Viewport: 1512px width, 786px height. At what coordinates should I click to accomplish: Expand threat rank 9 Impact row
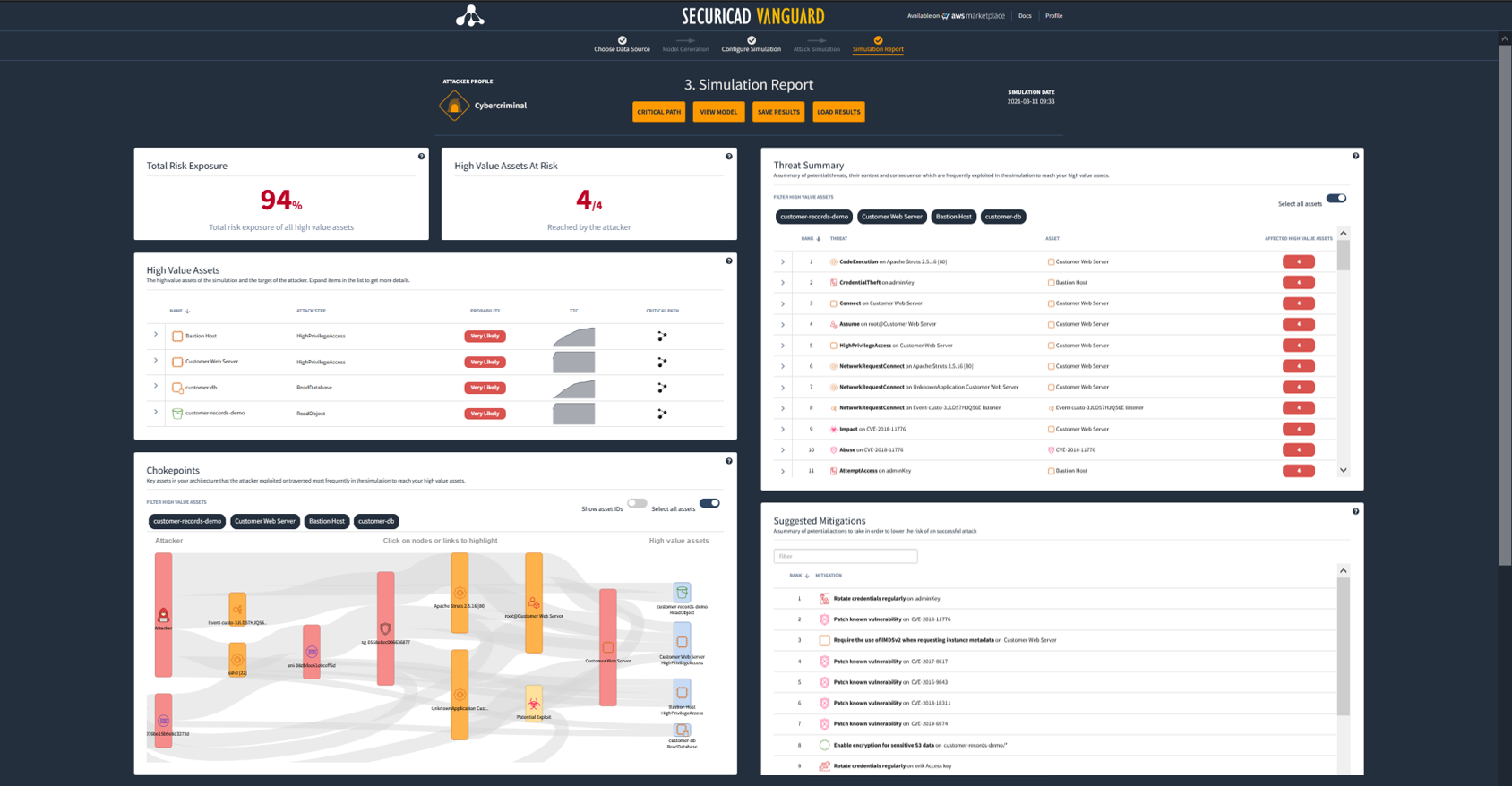[x=783, y=430]
